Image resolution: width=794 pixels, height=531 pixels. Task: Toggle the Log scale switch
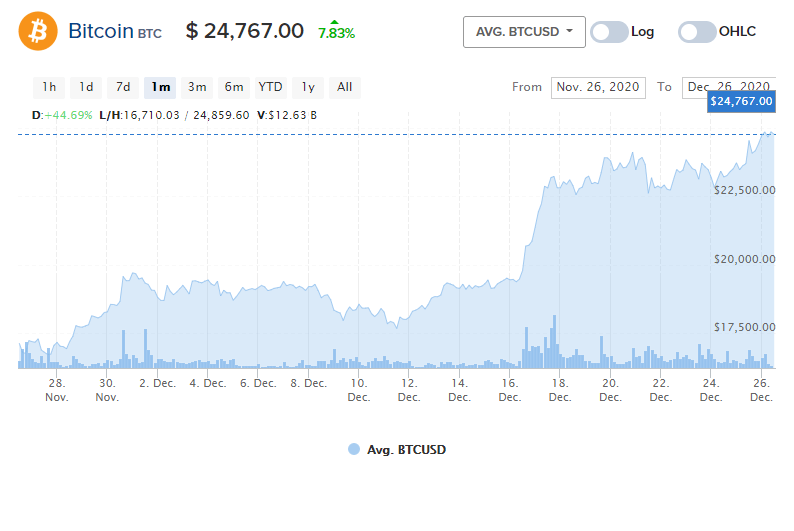coord(609,32)
